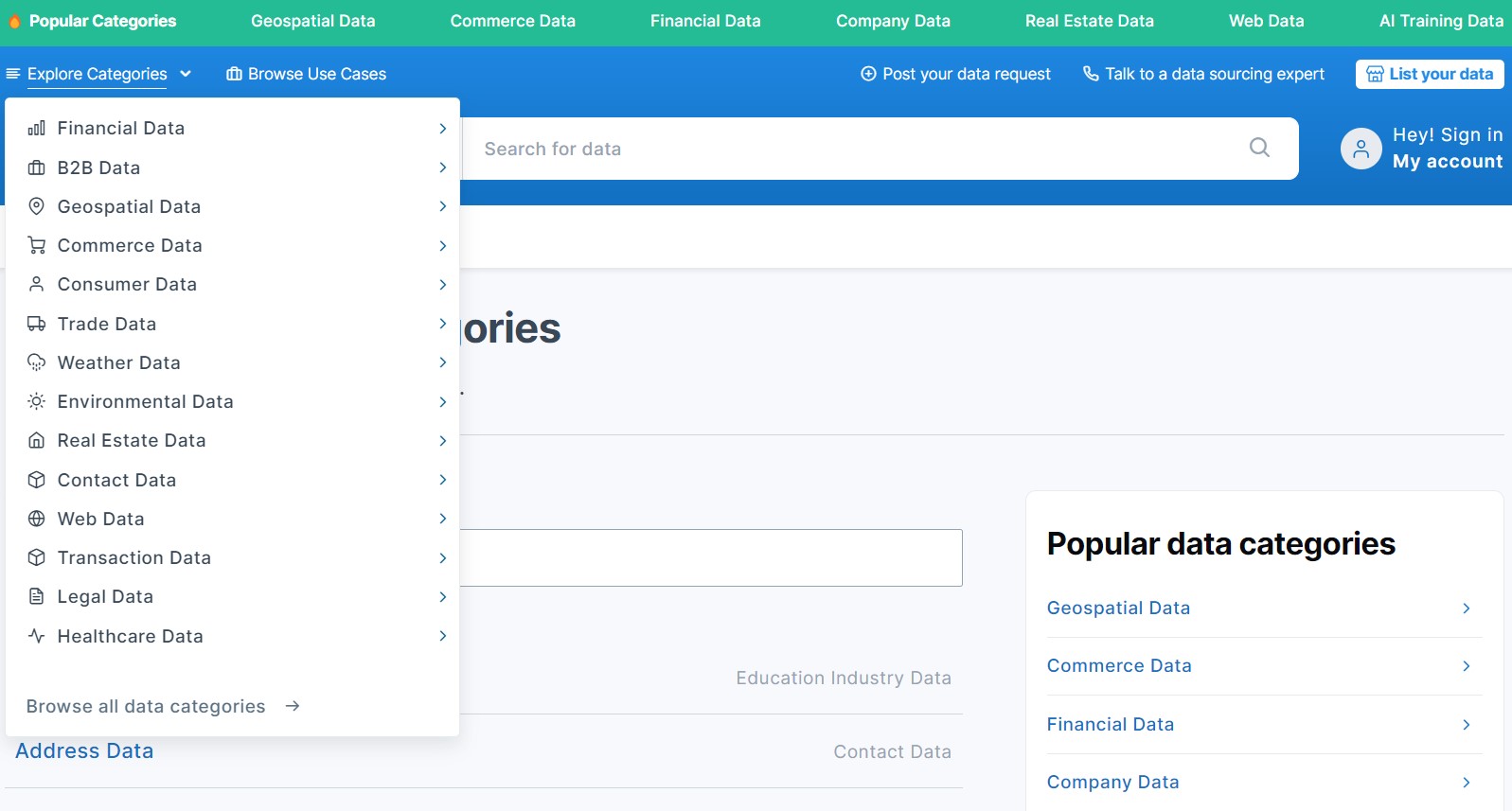
Task: Click the Web Data globe icon
Action: click(x=37, y=519)
